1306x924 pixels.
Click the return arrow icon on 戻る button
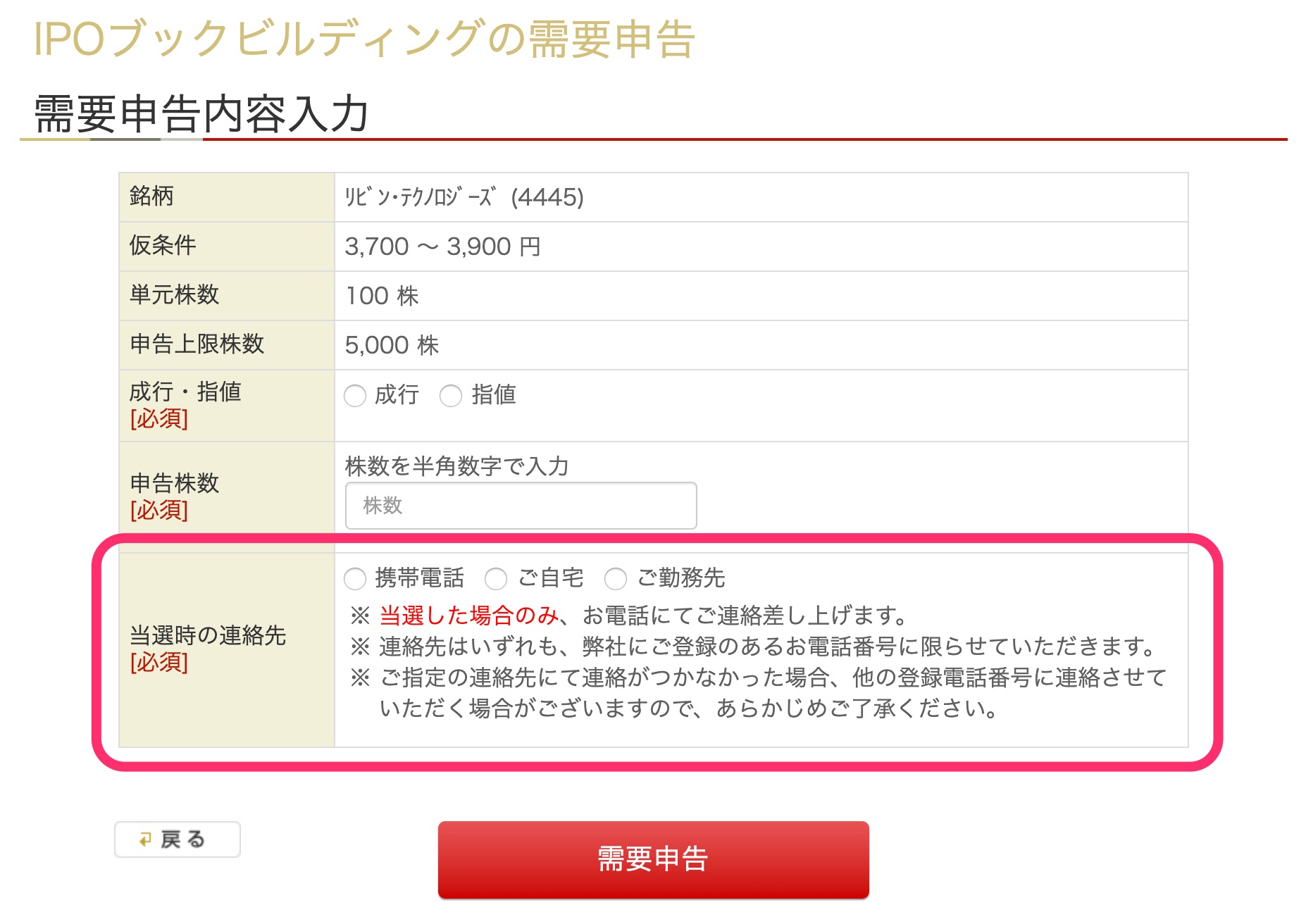pyautogui.click(x=145, y=839)
